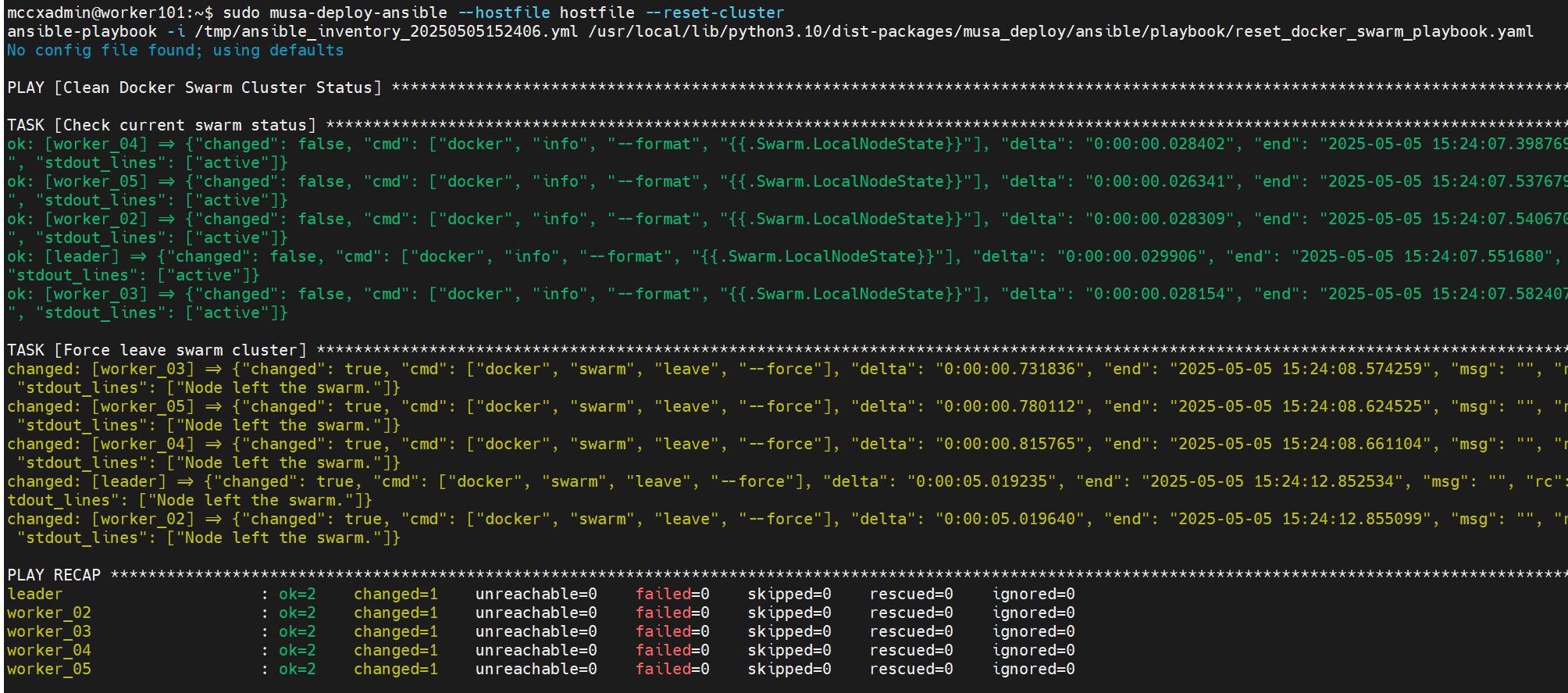1568x693 pixels.
Task: Click the 'musa-deploy-ansible' command word
Action: (x=358, y=13)
